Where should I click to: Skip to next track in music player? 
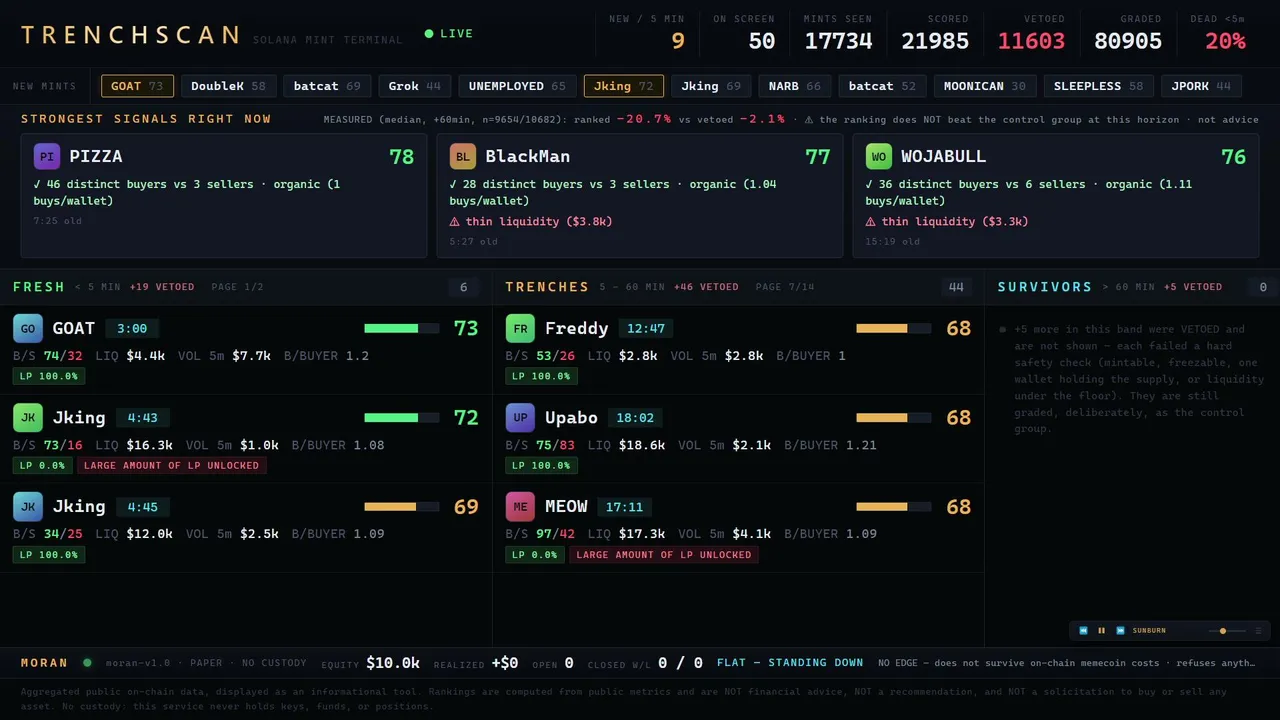(1120, 631)
